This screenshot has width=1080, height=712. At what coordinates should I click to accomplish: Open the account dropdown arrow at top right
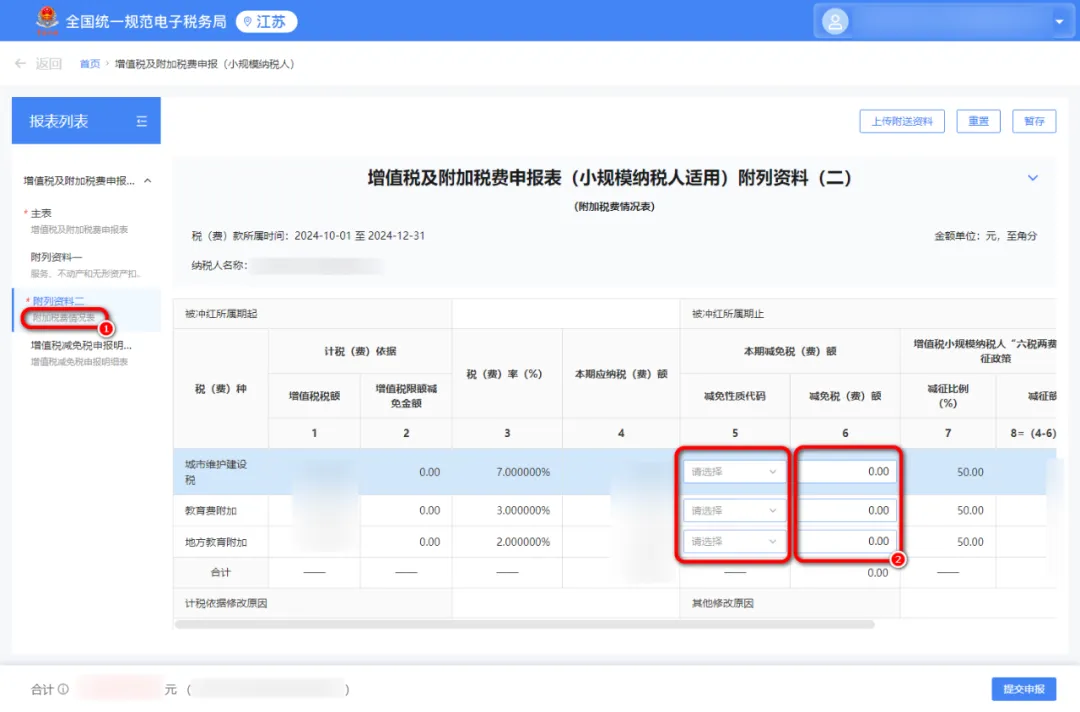(x=1059, y=22)
